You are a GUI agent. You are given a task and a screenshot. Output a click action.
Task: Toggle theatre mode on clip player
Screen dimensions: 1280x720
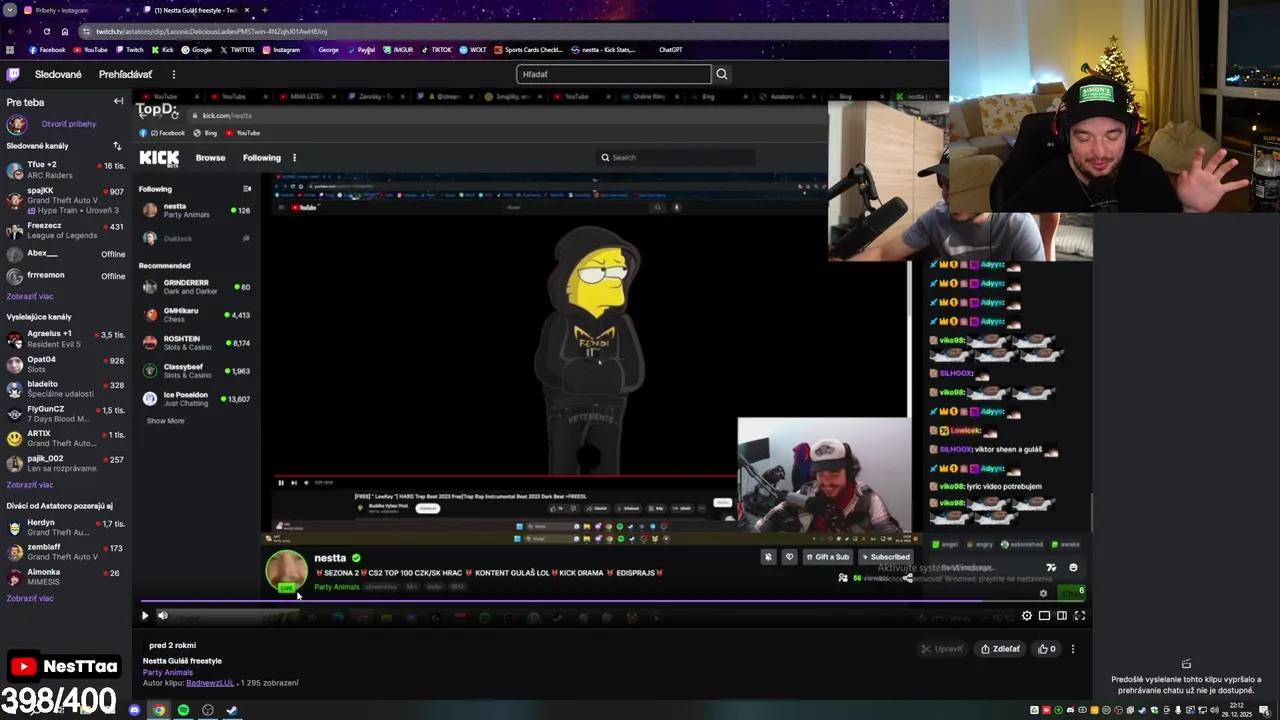[1062, 616]
